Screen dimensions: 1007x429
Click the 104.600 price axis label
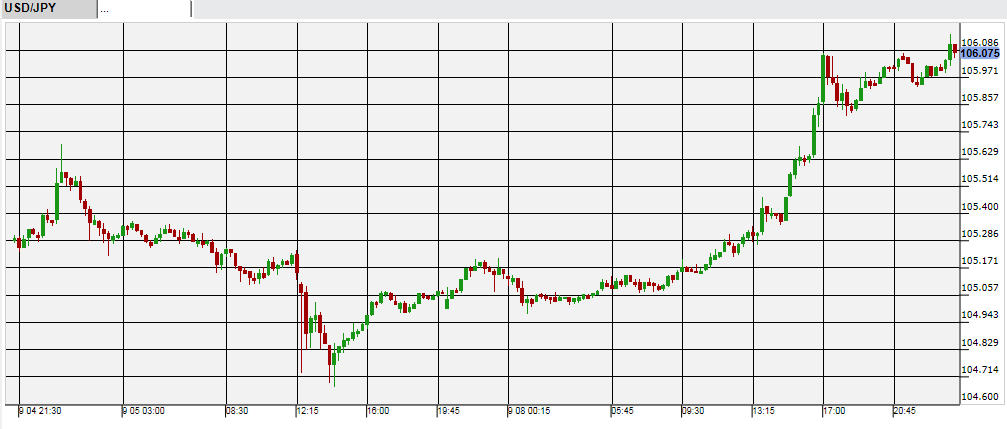pos(980,397)
